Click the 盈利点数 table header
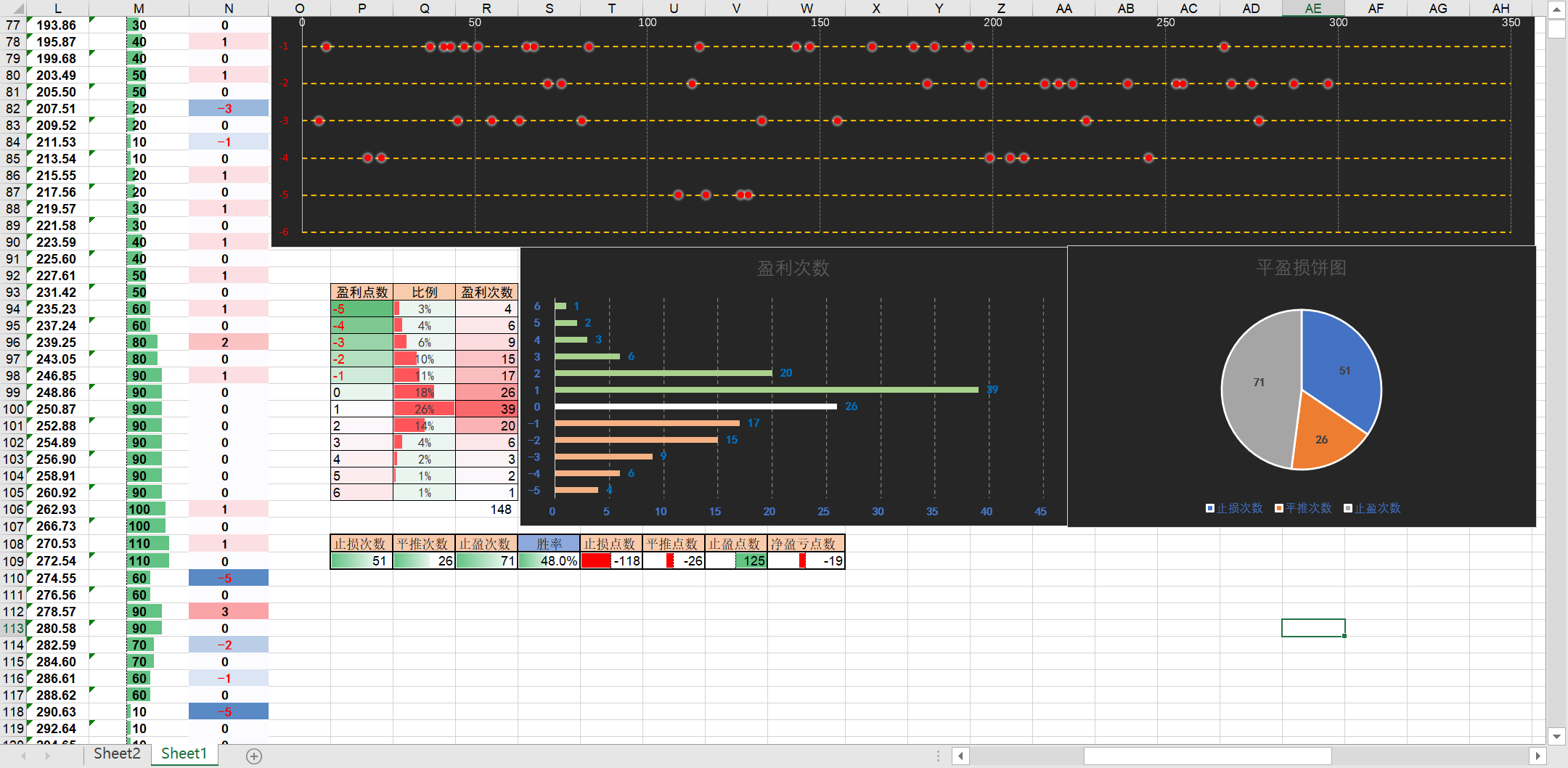 362,292
